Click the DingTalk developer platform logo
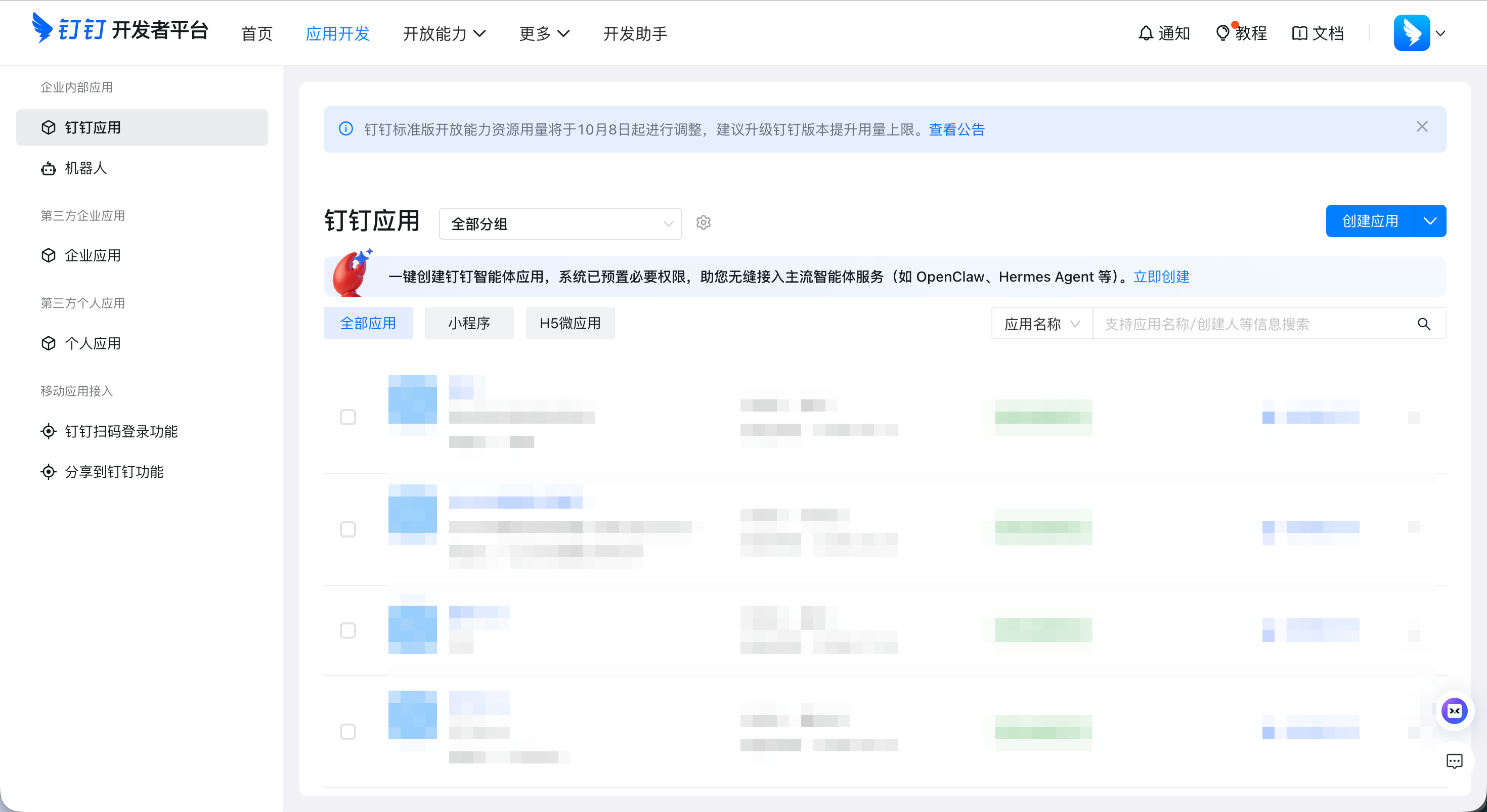1487x812 pixels. click(x=121, y=29)
